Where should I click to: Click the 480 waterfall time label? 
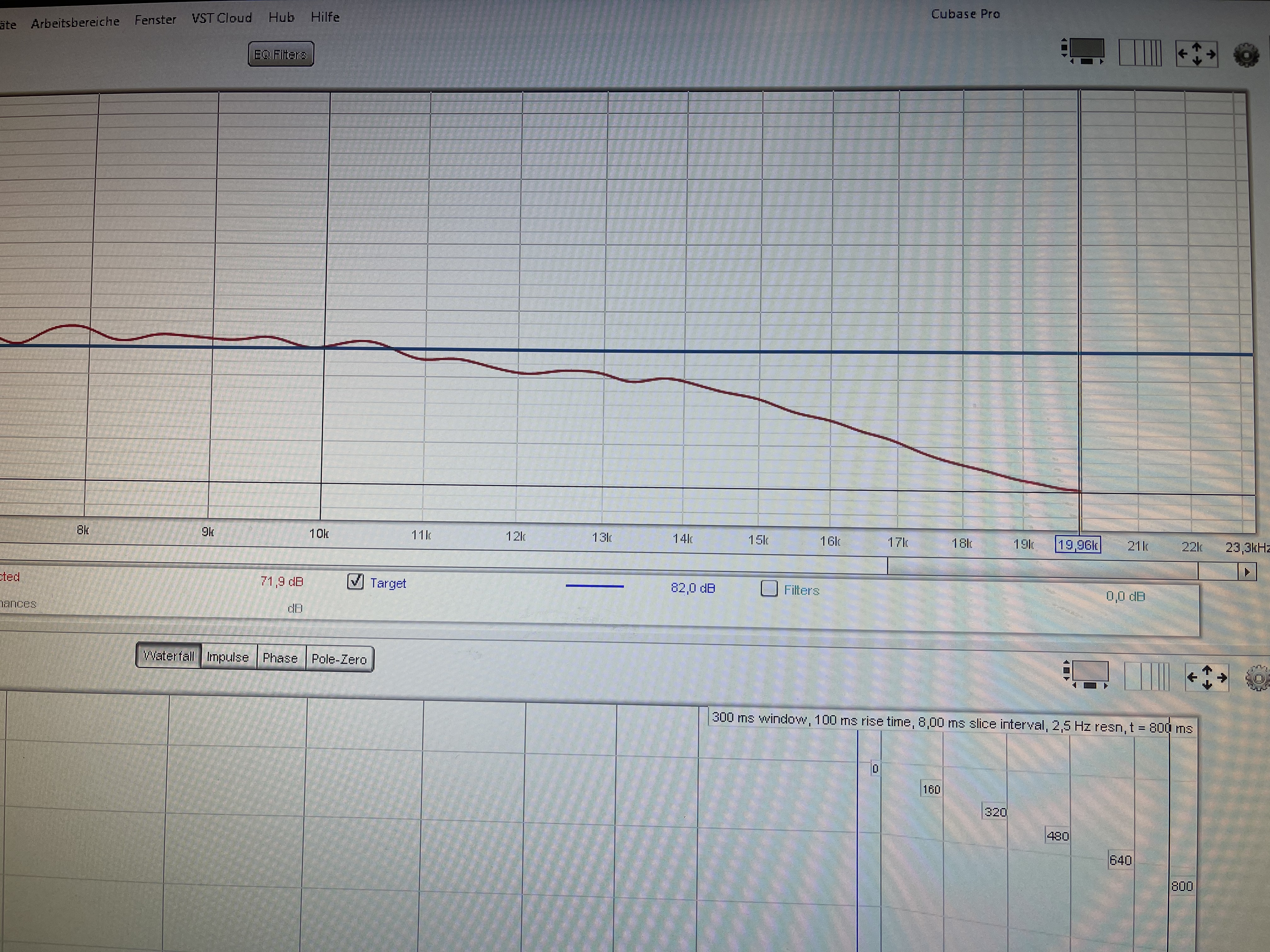[1058, 836]
